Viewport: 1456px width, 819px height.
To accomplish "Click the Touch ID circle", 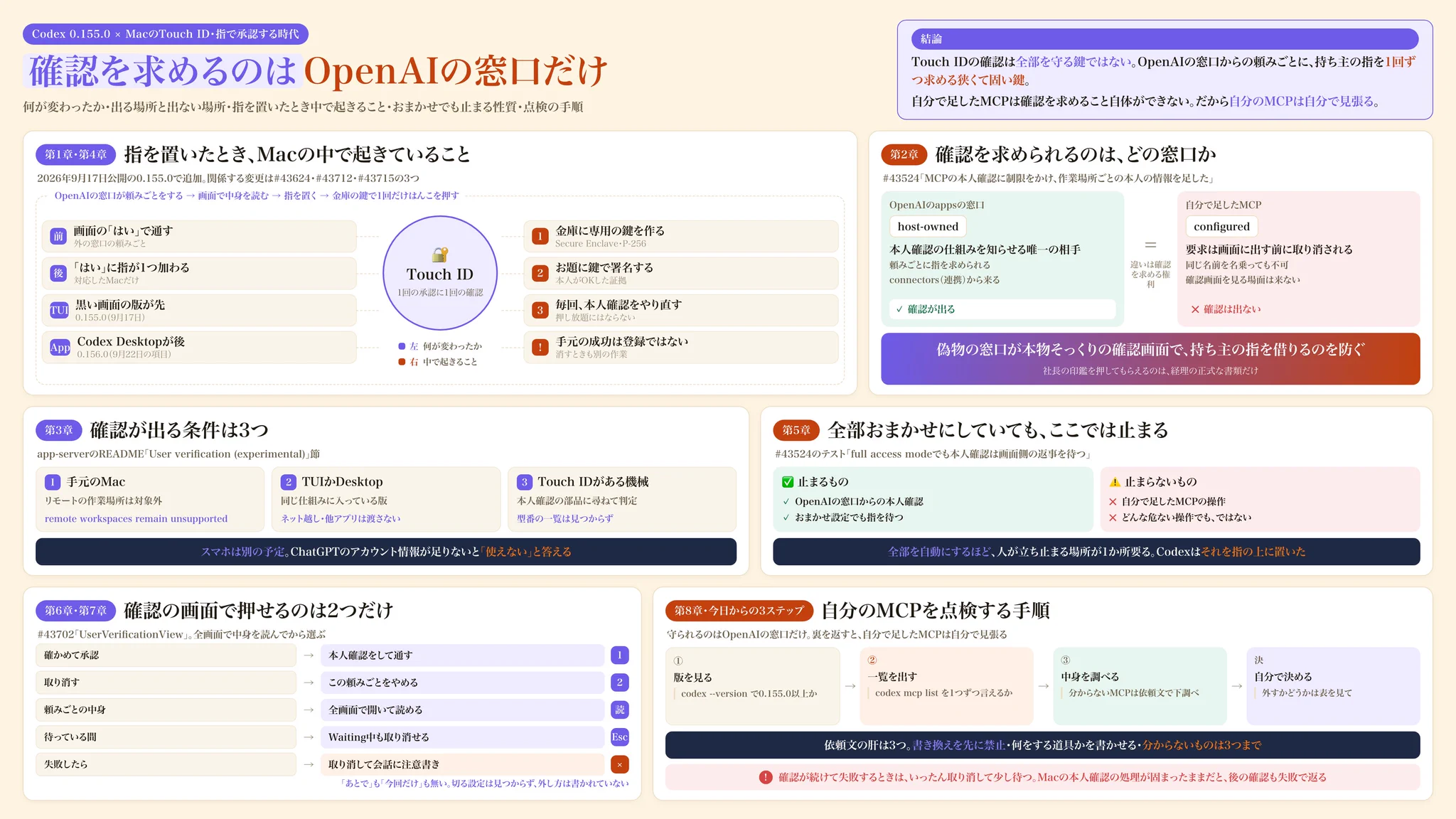I will click(440, 273).
